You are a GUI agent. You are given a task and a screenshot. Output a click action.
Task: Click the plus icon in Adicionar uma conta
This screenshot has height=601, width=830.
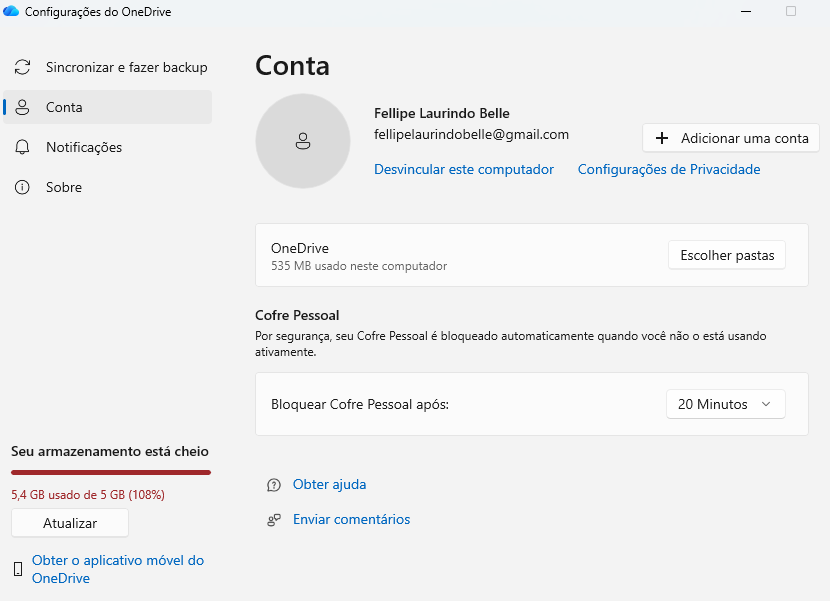[662, 138]
